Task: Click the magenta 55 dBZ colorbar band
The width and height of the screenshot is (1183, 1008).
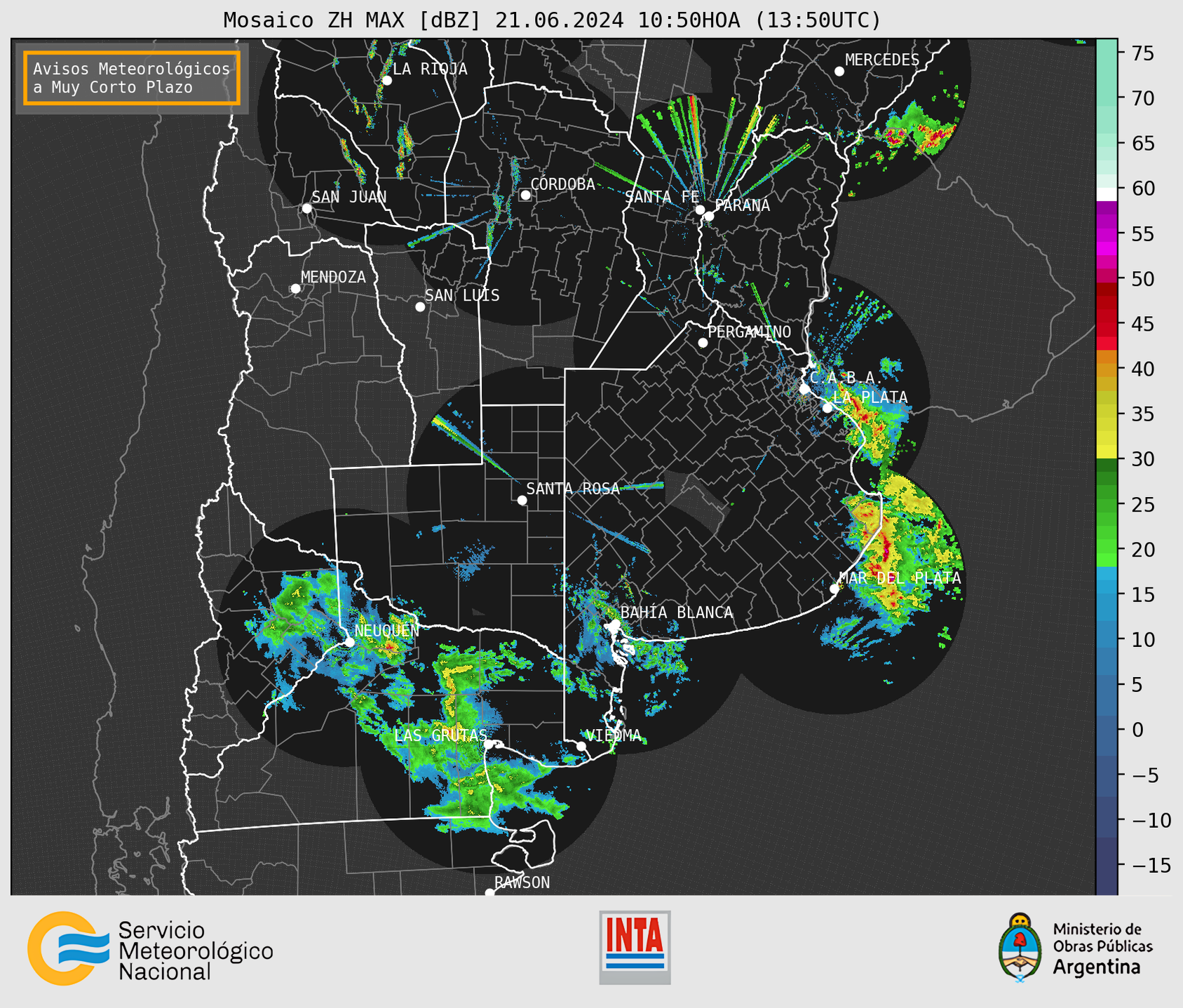Action: coord(1107,234)
